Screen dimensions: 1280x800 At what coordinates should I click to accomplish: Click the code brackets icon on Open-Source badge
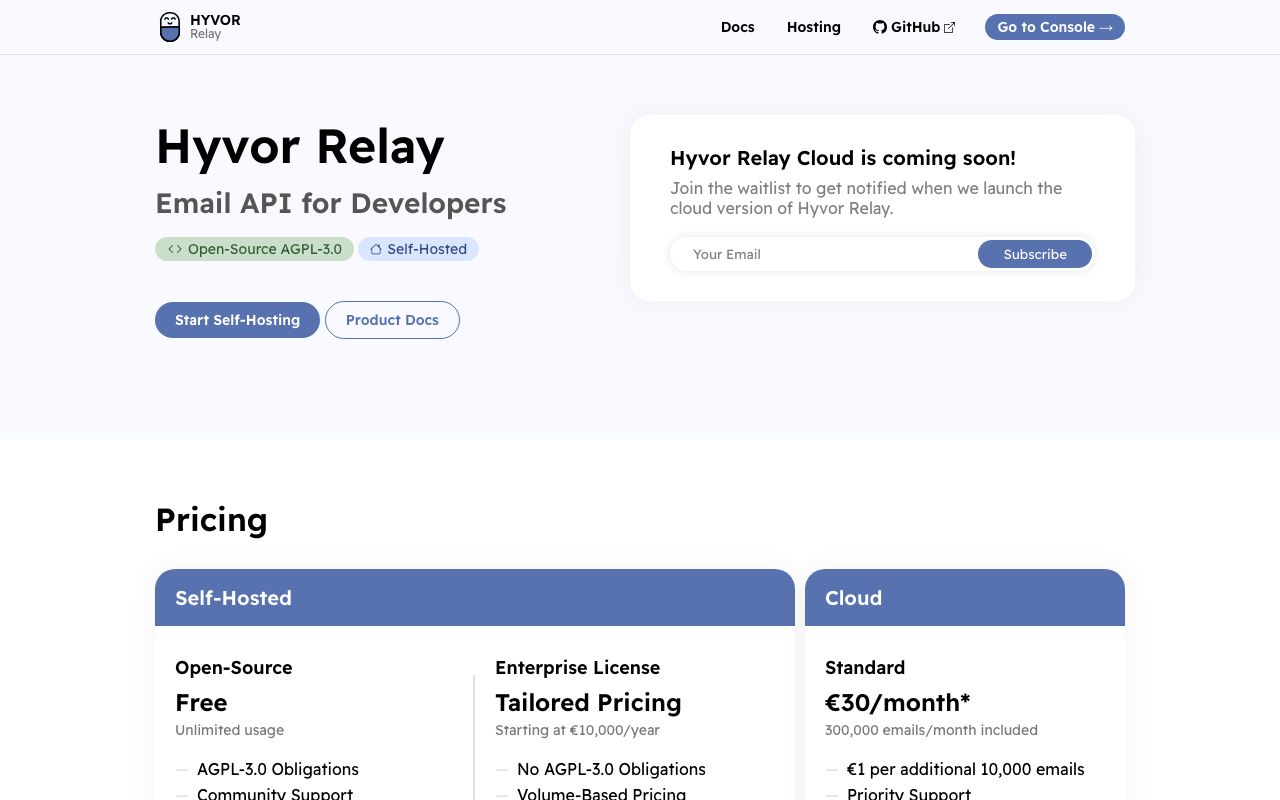point(175,249)
